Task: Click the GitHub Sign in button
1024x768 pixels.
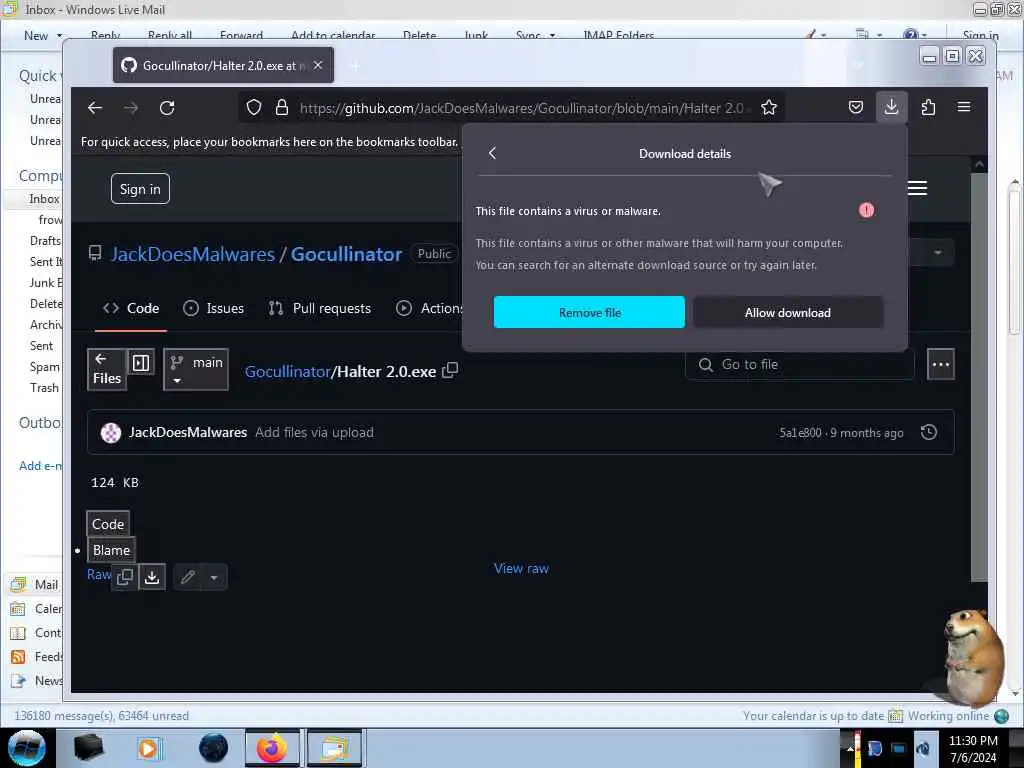Action: point(140,189)
